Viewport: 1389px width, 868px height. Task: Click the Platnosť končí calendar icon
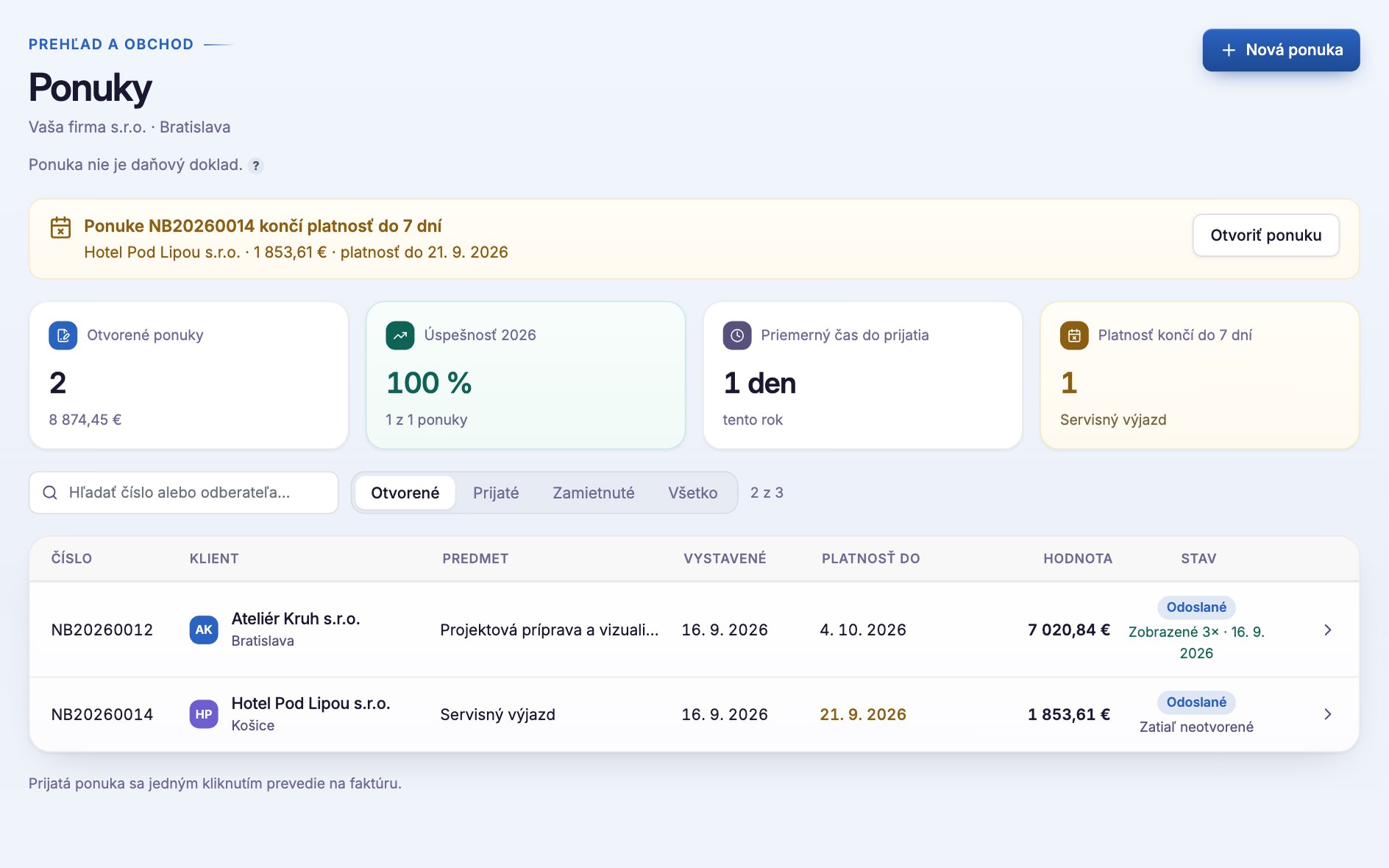coord(1074,335)
